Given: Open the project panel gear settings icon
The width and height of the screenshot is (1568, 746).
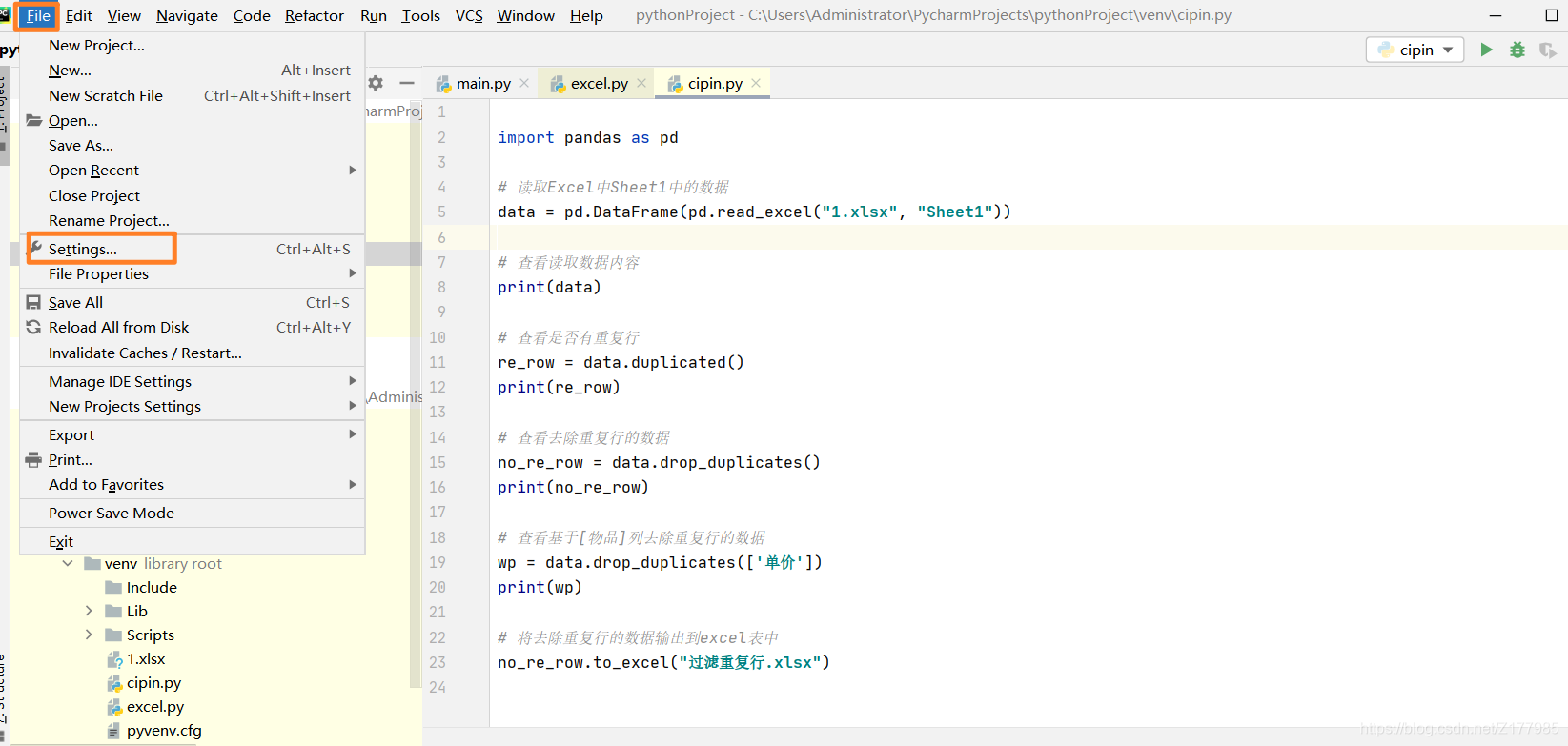Looking at the screenshot, I should (x=376, y=83).
